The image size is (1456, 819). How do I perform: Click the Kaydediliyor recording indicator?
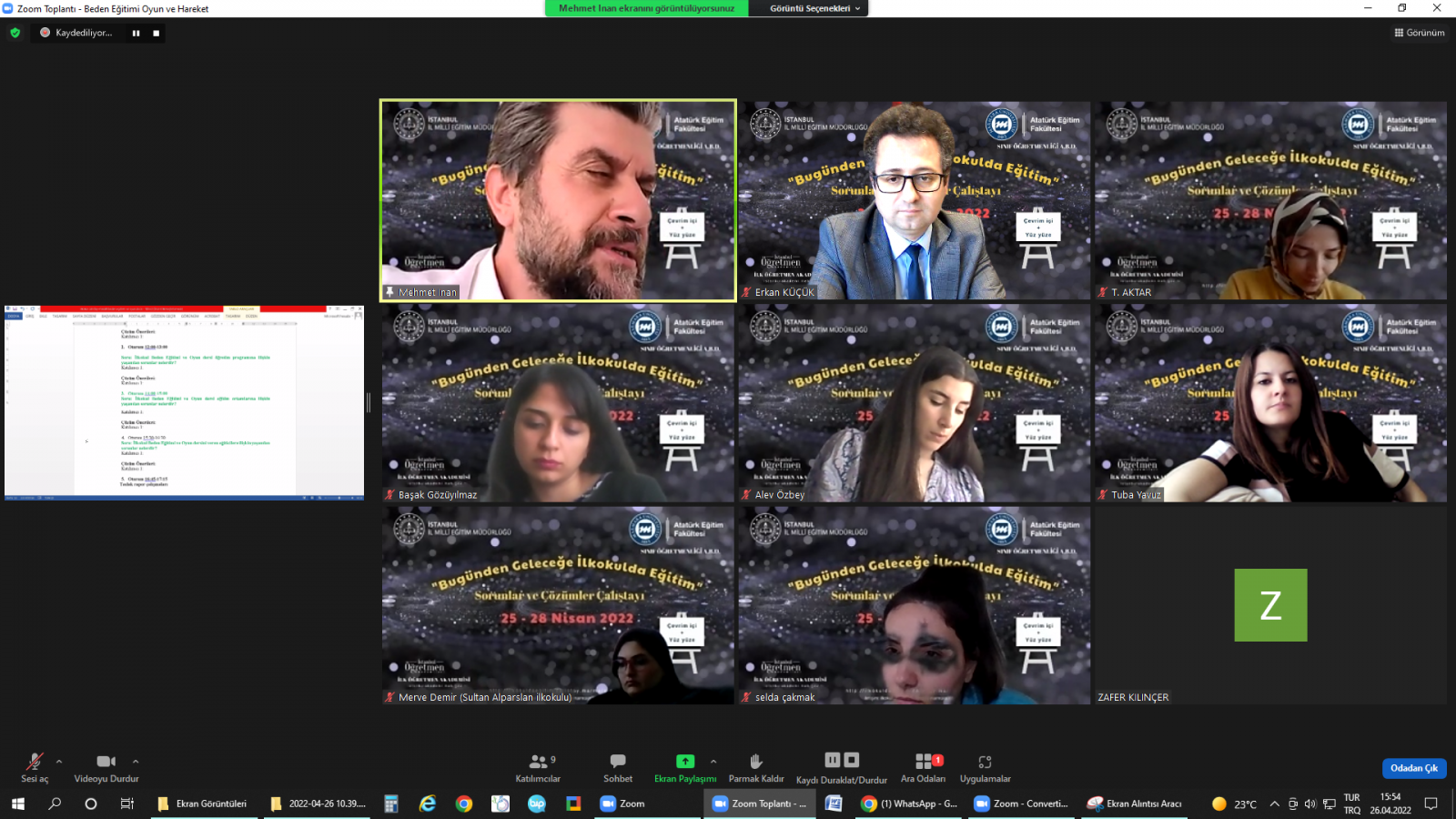(x=76, y=33)
